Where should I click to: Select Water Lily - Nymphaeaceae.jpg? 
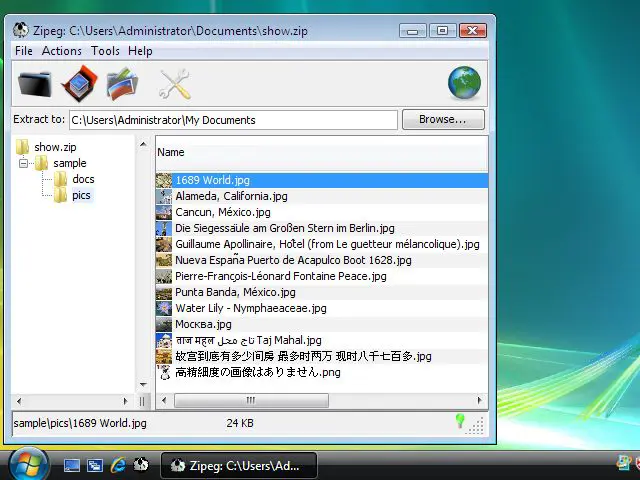[251, 308]
